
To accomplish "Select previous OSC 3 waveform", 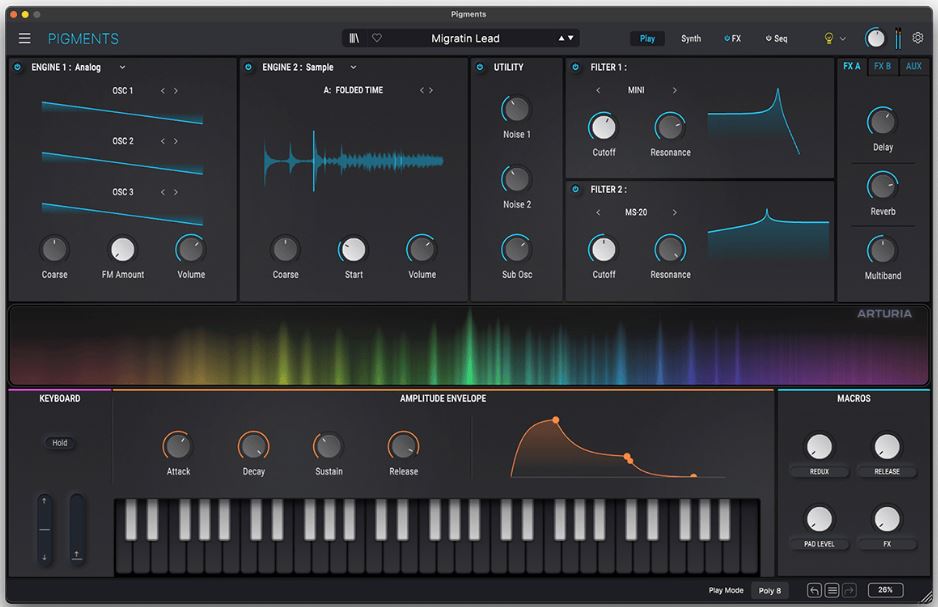I will point(163,192).
